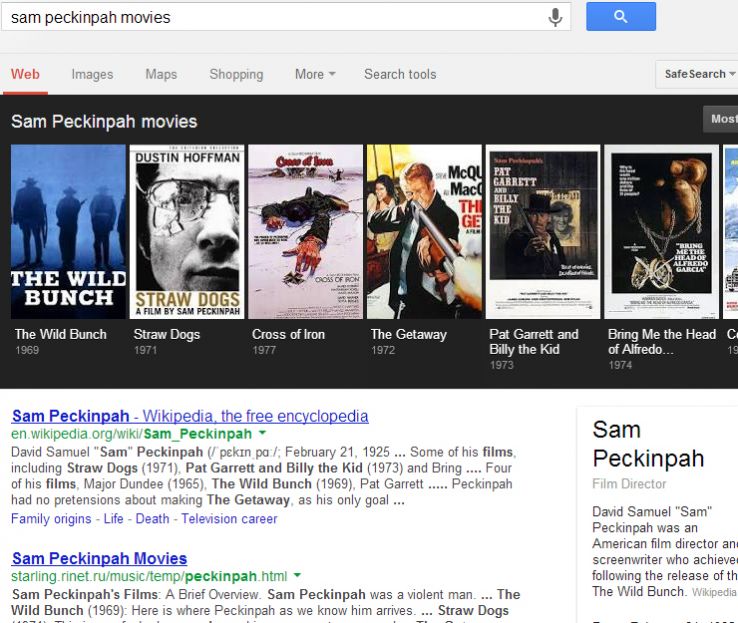Screen dimensions: 738x623
Task: Click Pat Garrett and Billy the Kid poster
Action: tap(542, 231)
